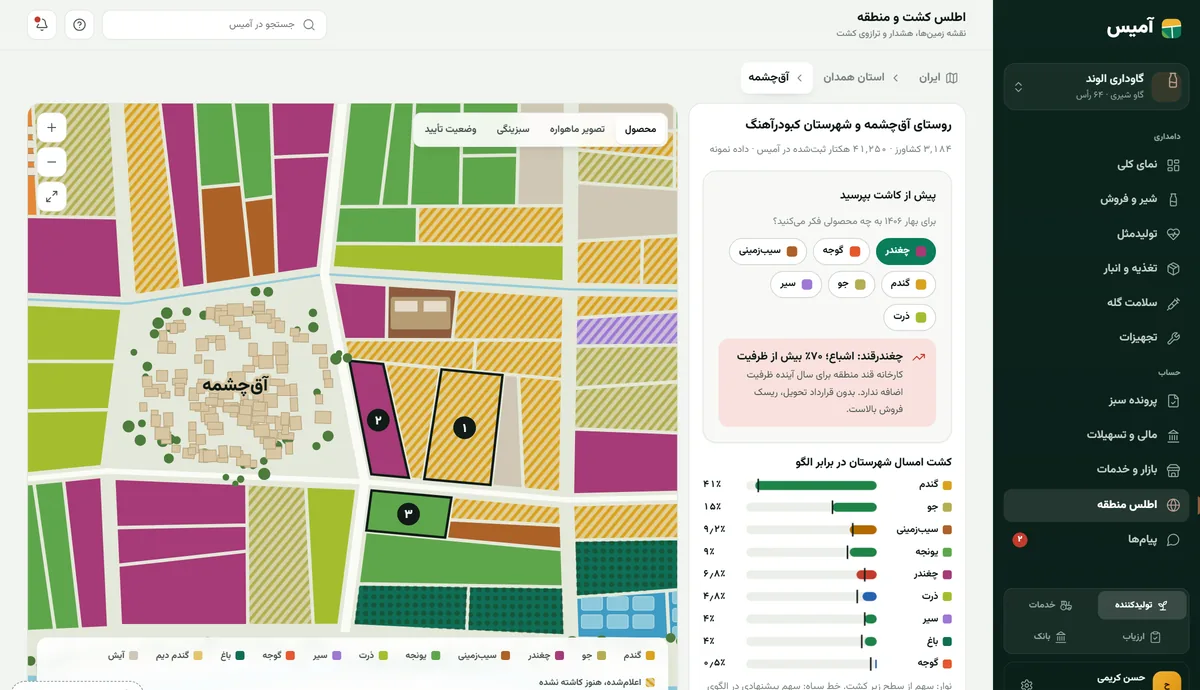Switch role to ارزیاب

click(1141, 636)
